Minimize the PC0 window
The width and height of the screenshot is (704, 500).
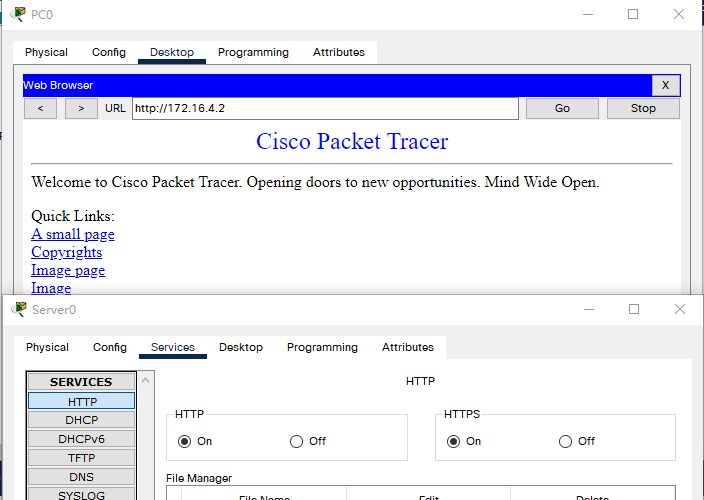pyautogui.click(x=588, y=14)
